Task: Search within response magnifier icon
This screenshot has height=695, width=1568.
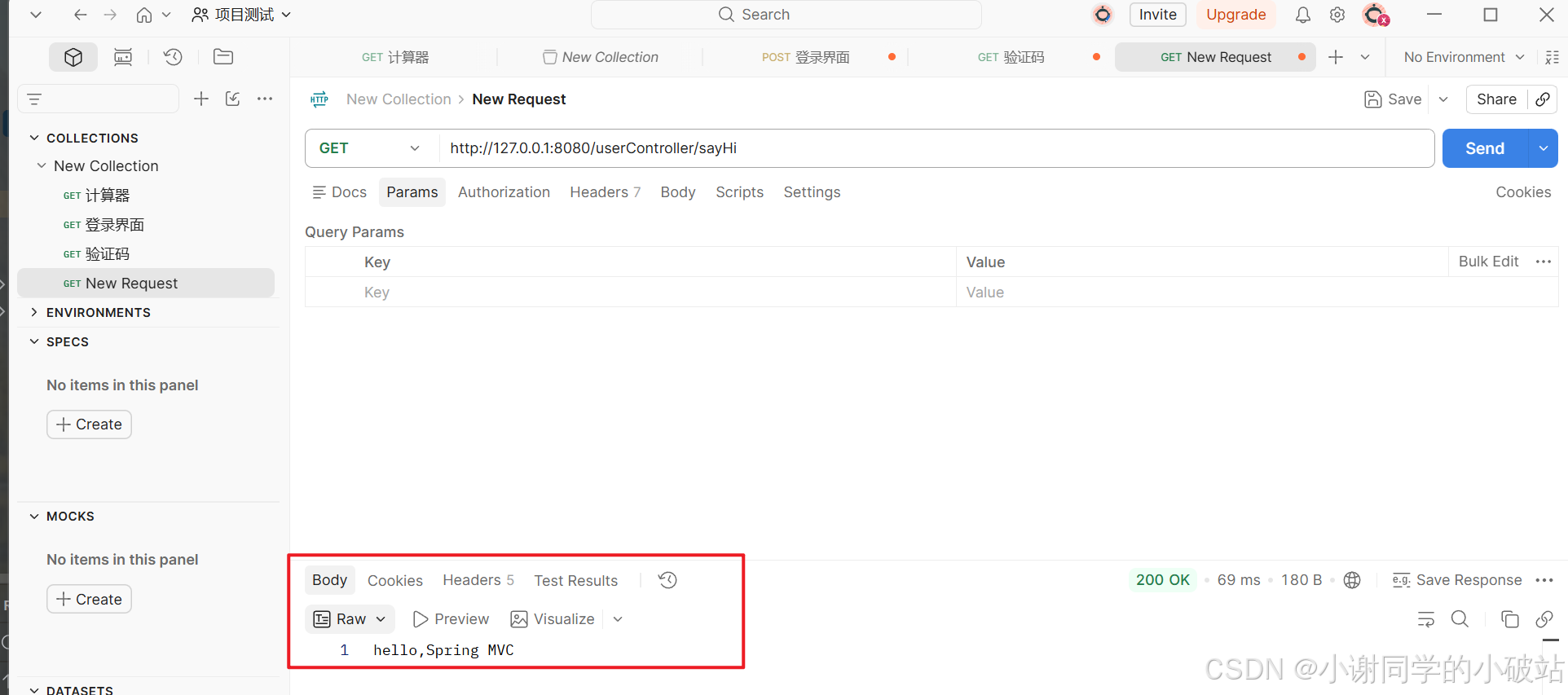Action: coord(1460,619)
